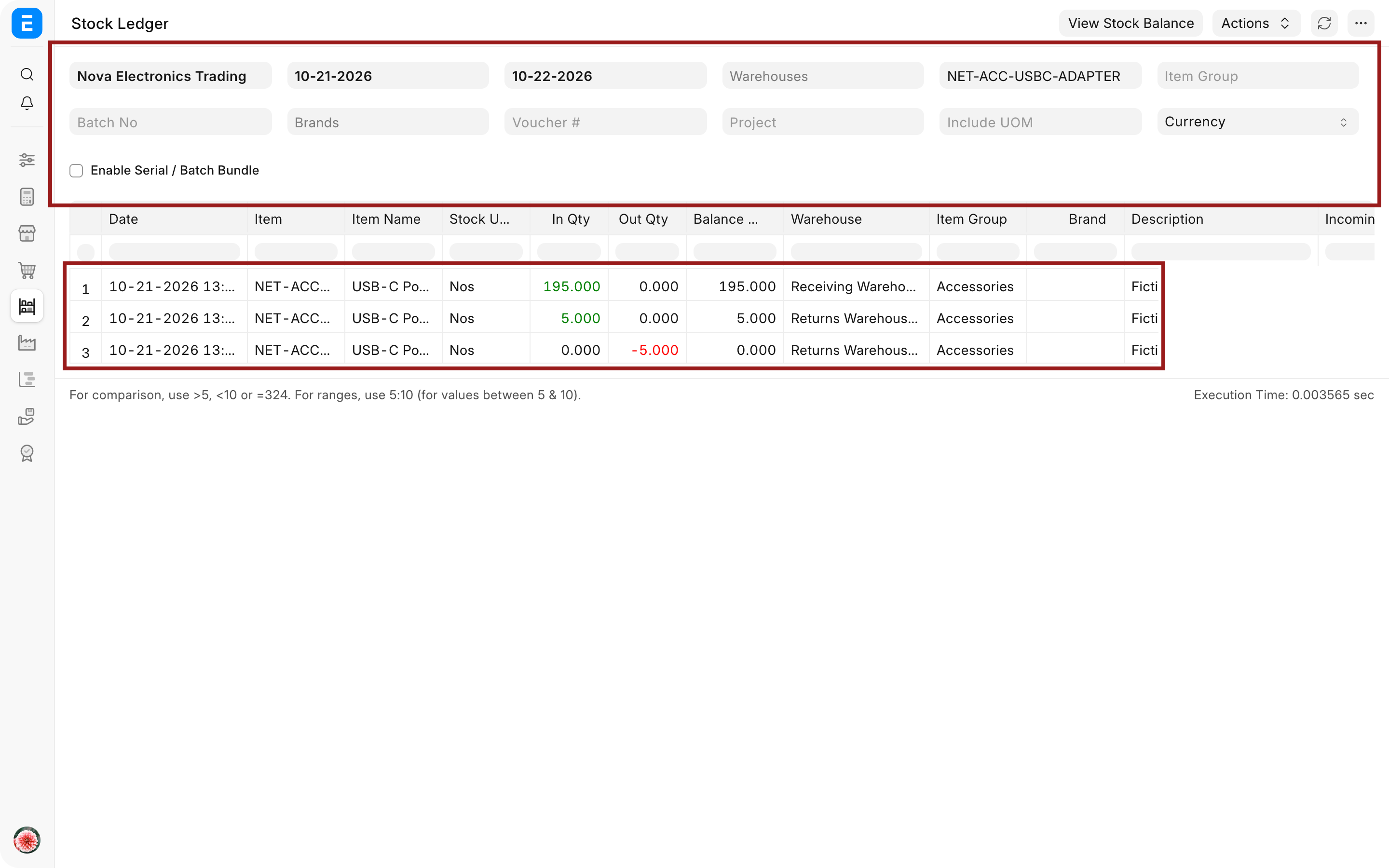Select the -5.000 Out Qty cell

[x=647, y=350]
